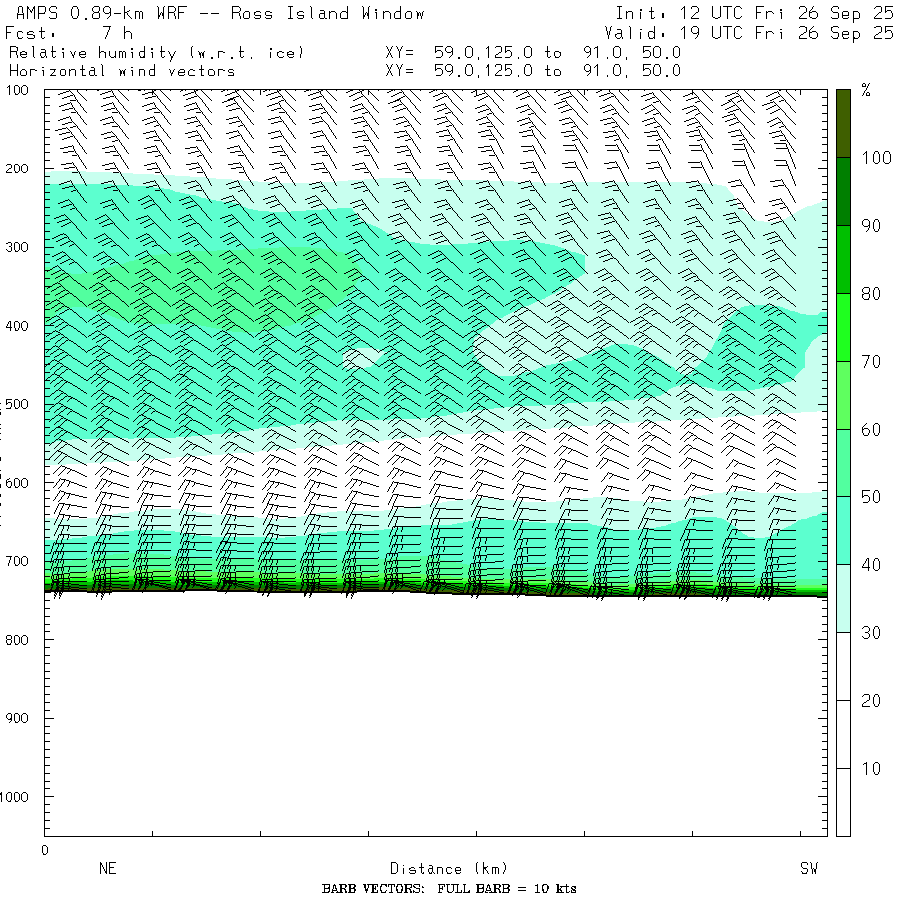900x900 pixels.
Task: Click the 'Valid: 19 UTC Fri 26 Sep 25' text
Action: point(748,33)
